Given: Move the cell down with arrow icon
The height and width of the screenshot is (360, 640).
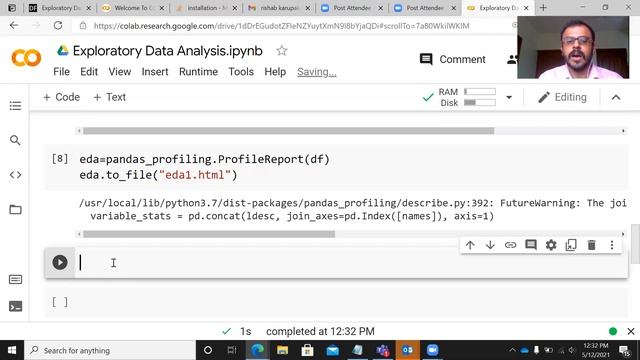Looking at the screenshot, I should coord(490,245).
